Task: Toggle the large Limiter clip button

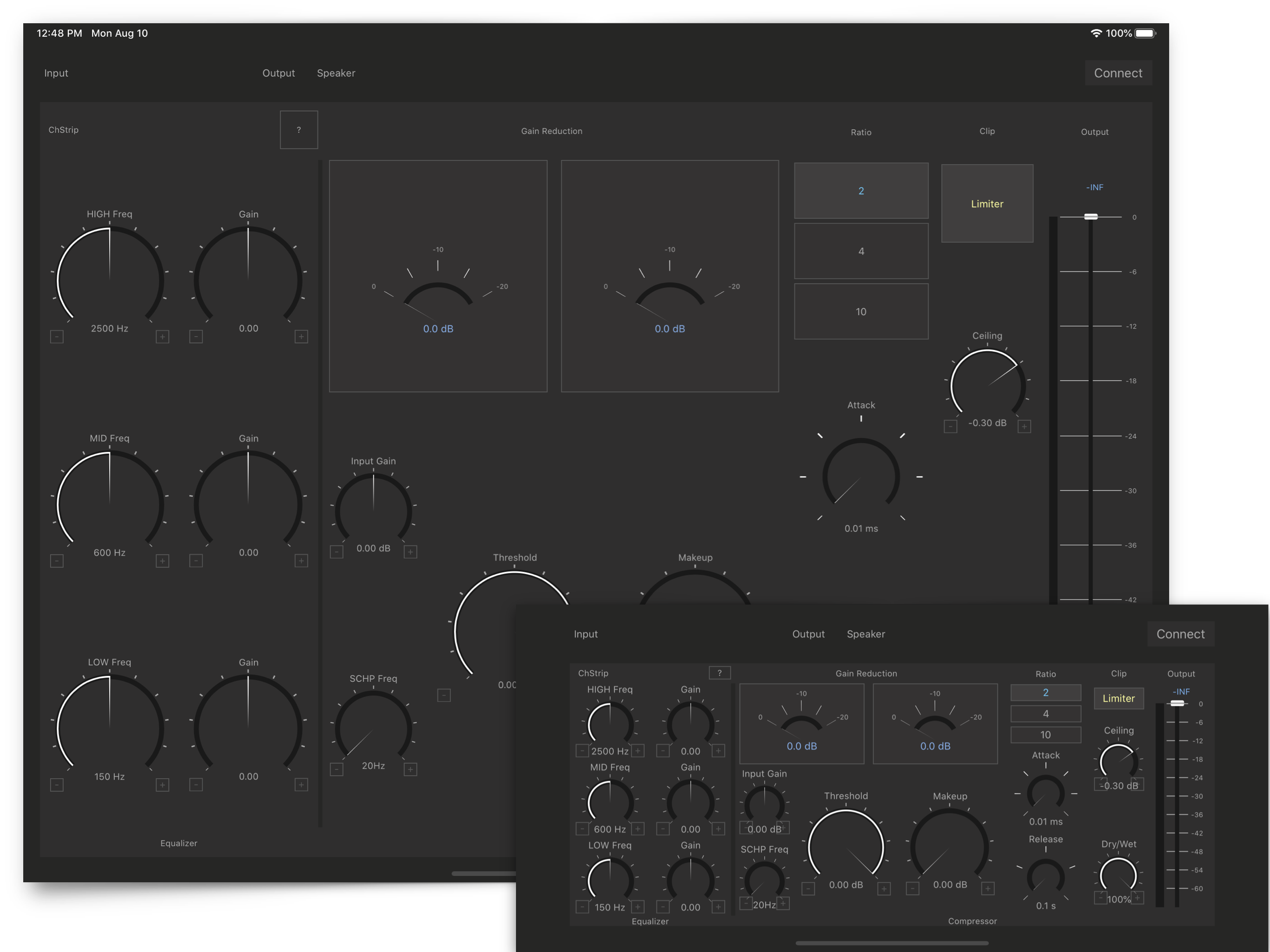Action: pos(986,203)
